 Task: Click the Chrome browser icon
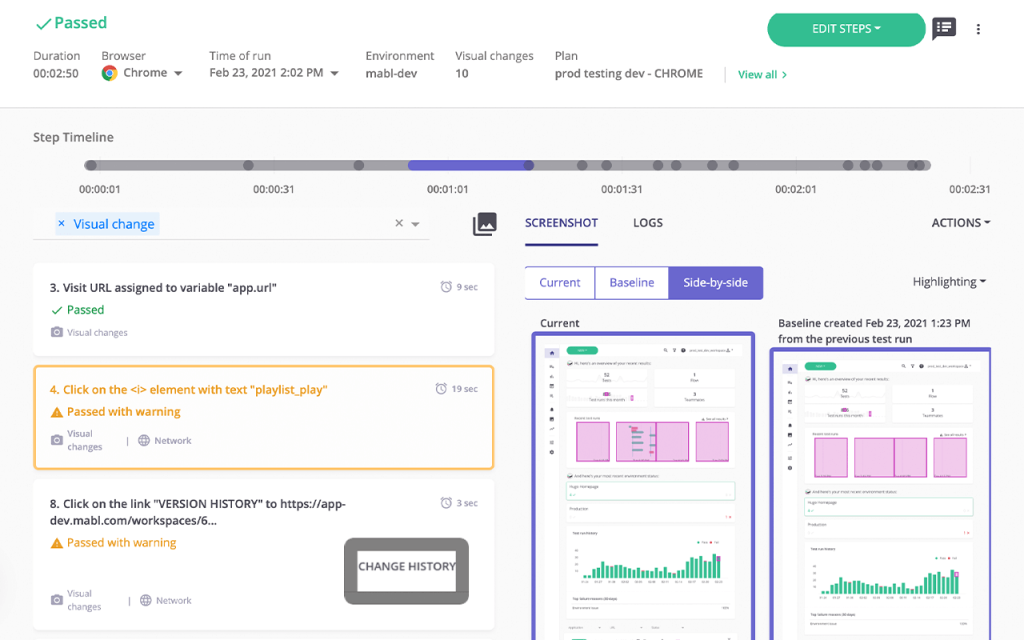[109, 73]
